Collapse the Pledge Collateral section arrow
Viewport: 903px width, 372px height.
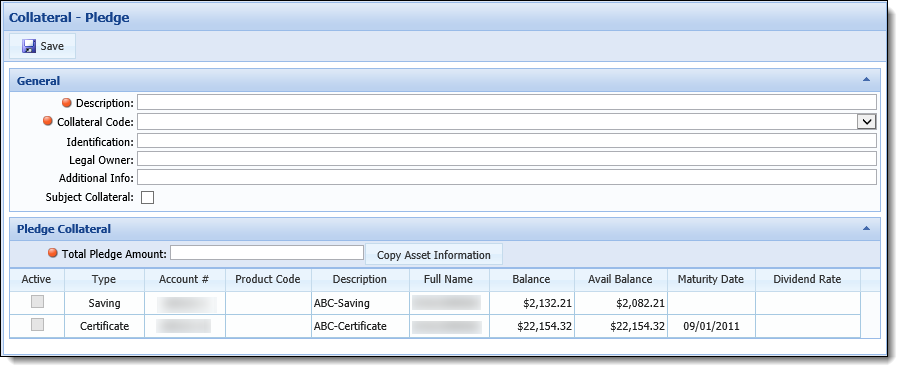(x=866, y=228)
